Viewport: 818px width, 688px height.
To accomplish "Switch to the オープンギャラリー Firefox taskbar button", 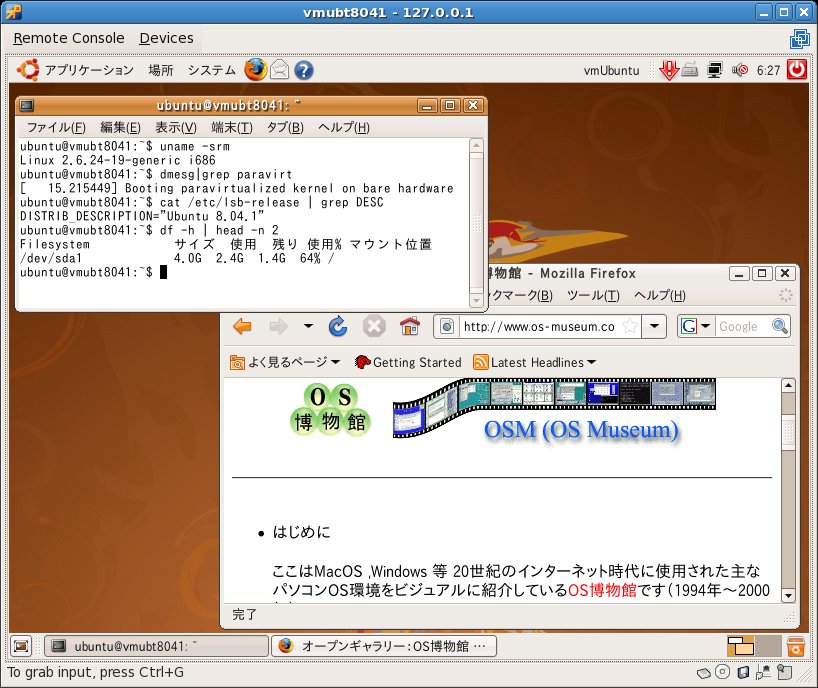I will pyautogui.click(x=384, y=646).
